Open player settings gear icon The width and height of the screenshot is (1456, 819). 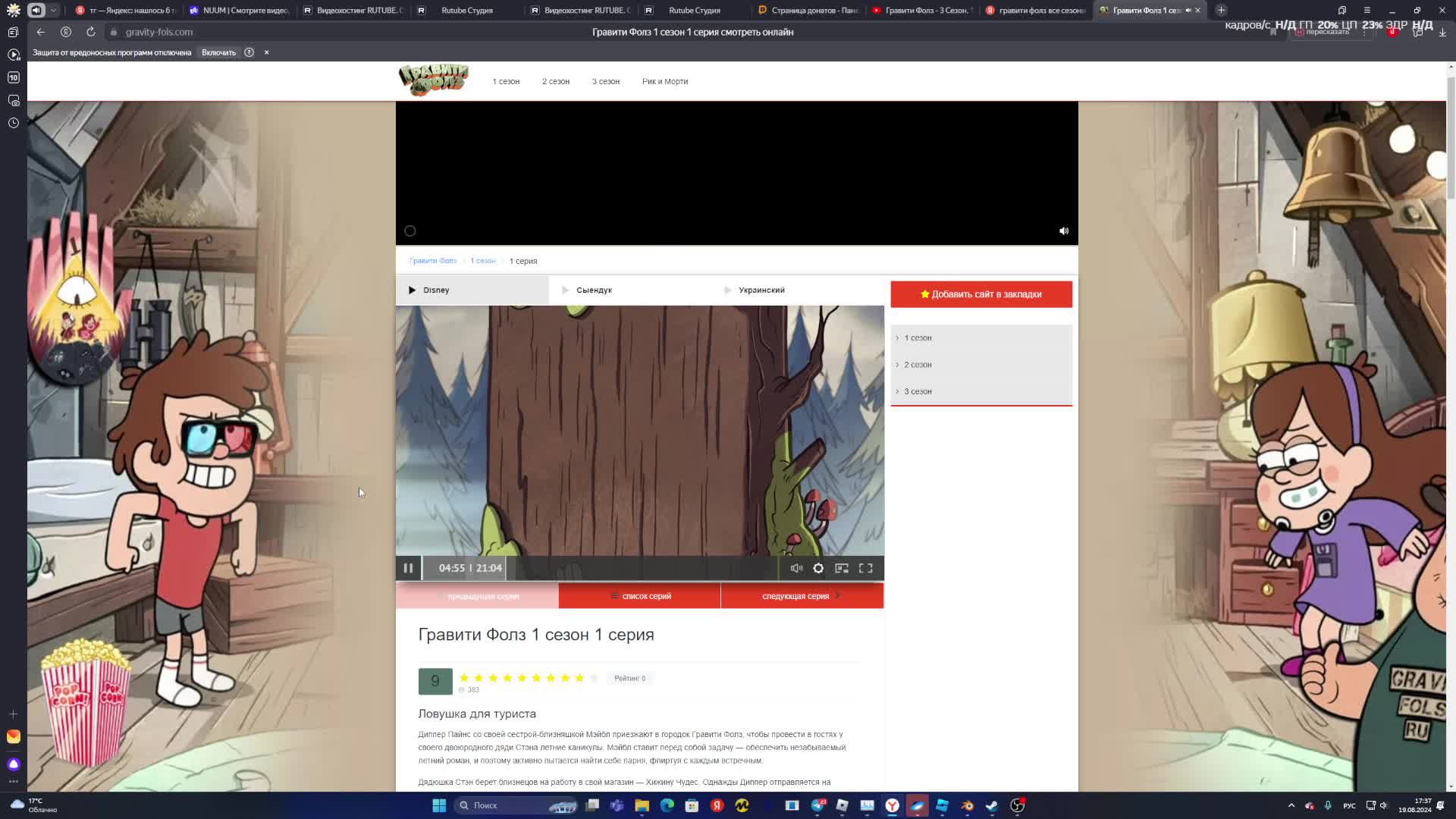[818, 568]
